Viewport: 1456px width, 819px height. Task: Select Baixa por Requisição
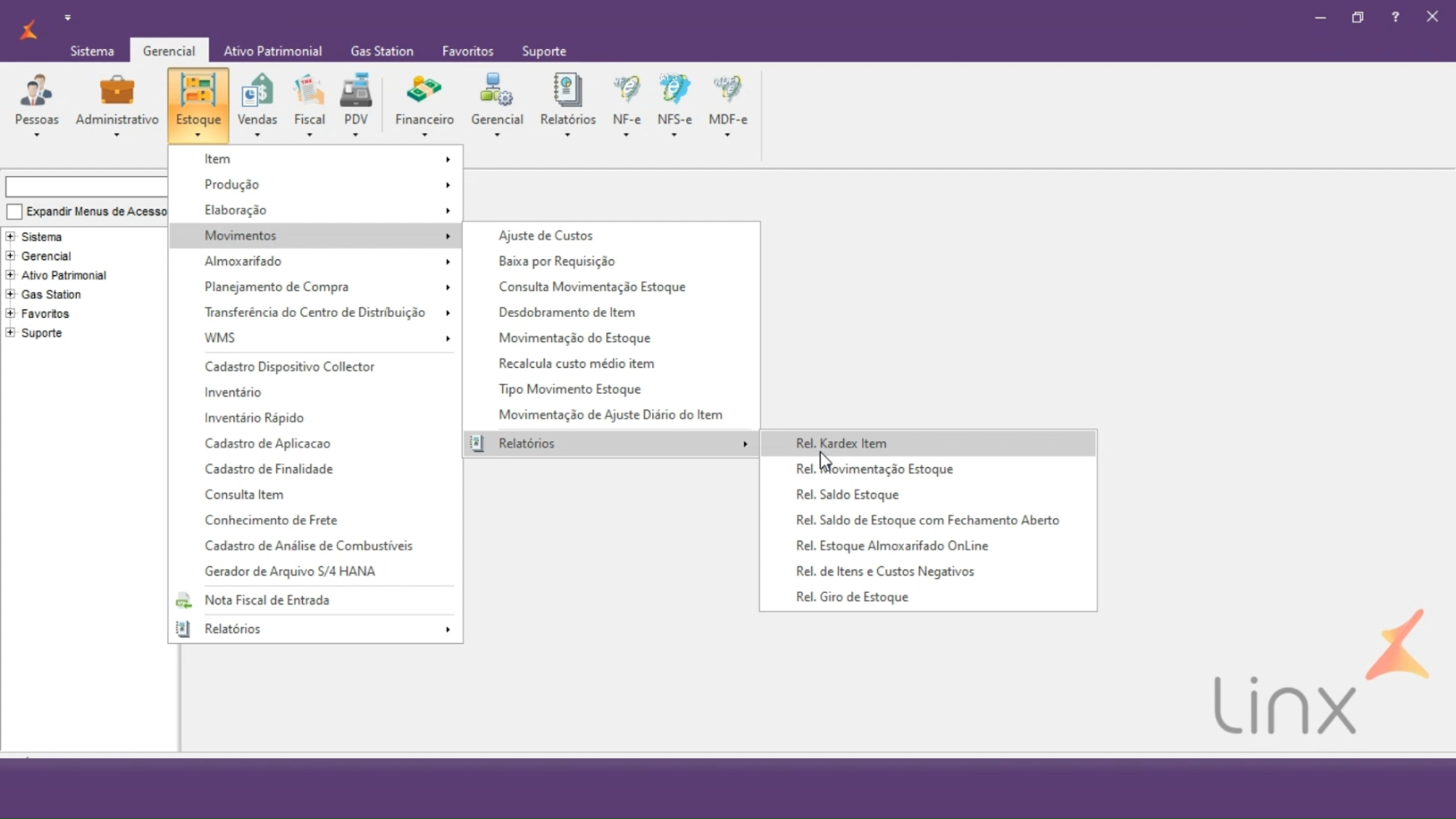pyautogui.click(x=611, y=261)
